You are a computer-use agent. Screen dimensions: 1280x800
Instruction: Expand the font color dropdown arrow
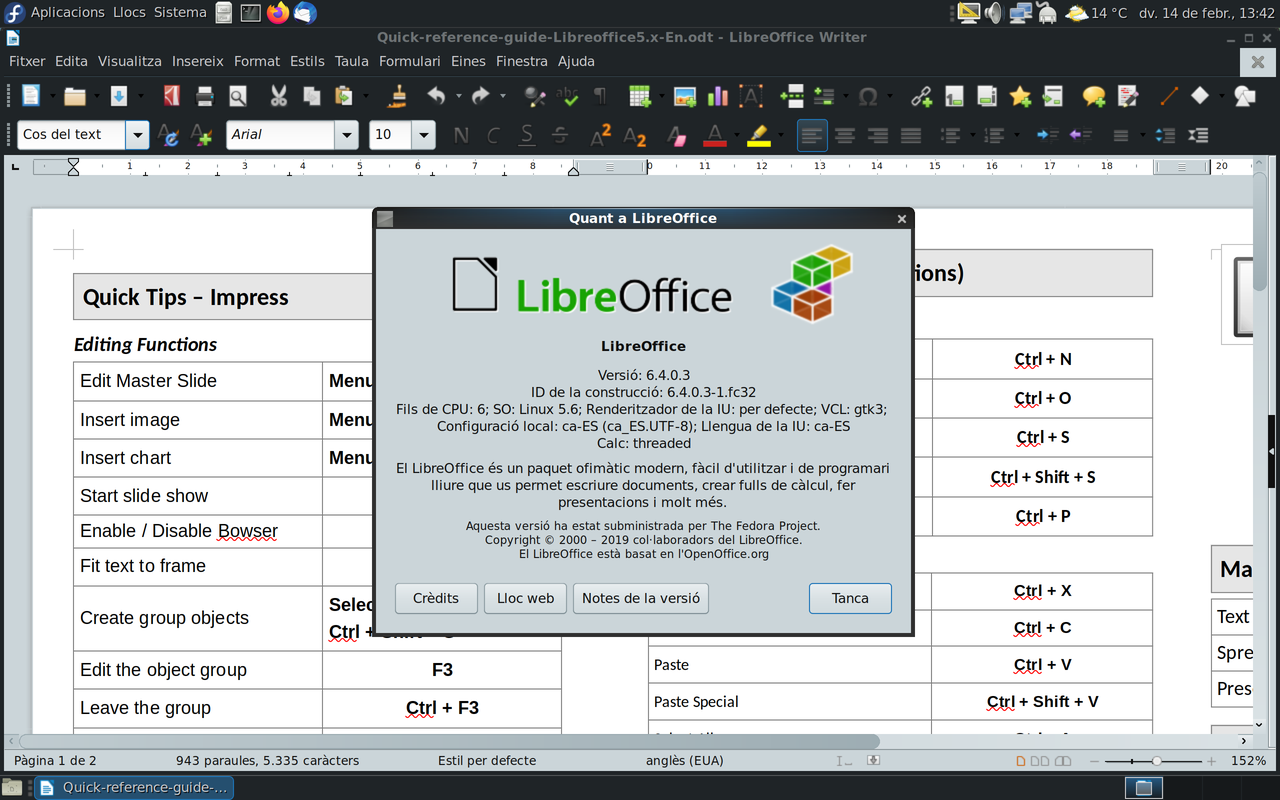tap(736, 135)
